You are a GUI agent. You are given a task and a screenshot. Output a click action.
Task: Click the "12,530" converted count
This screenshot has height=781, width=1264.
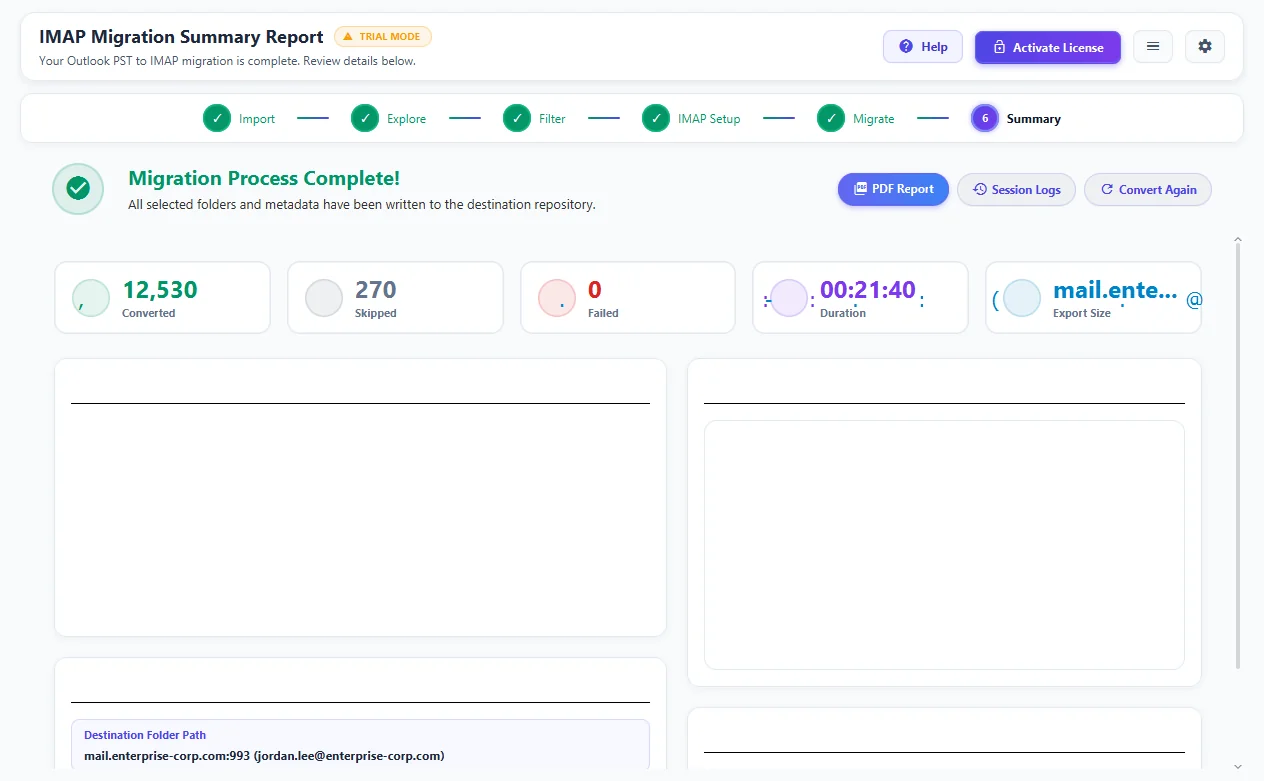(160, 290)
